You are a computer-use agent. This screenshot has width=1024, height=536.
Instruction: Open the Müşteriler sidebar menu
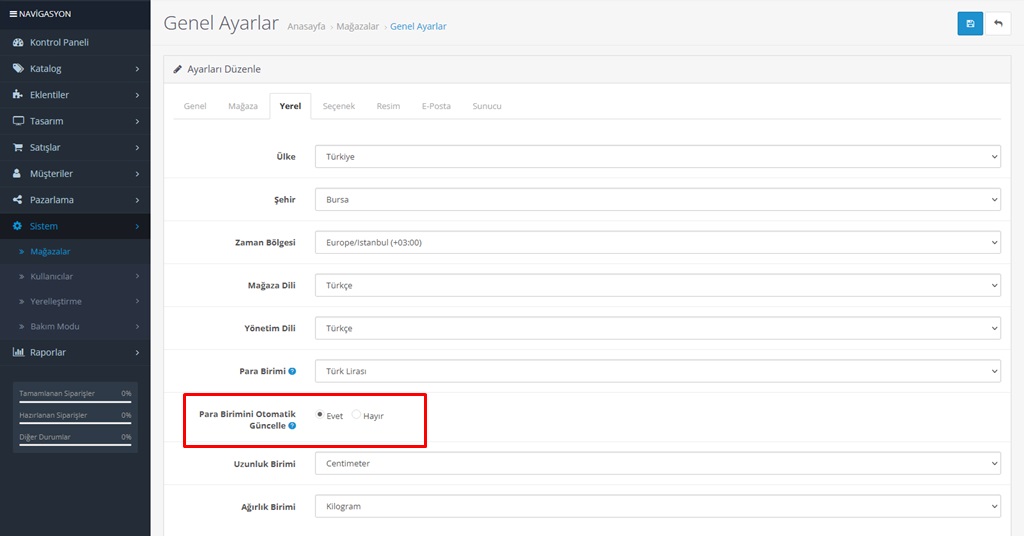point(75,174)
